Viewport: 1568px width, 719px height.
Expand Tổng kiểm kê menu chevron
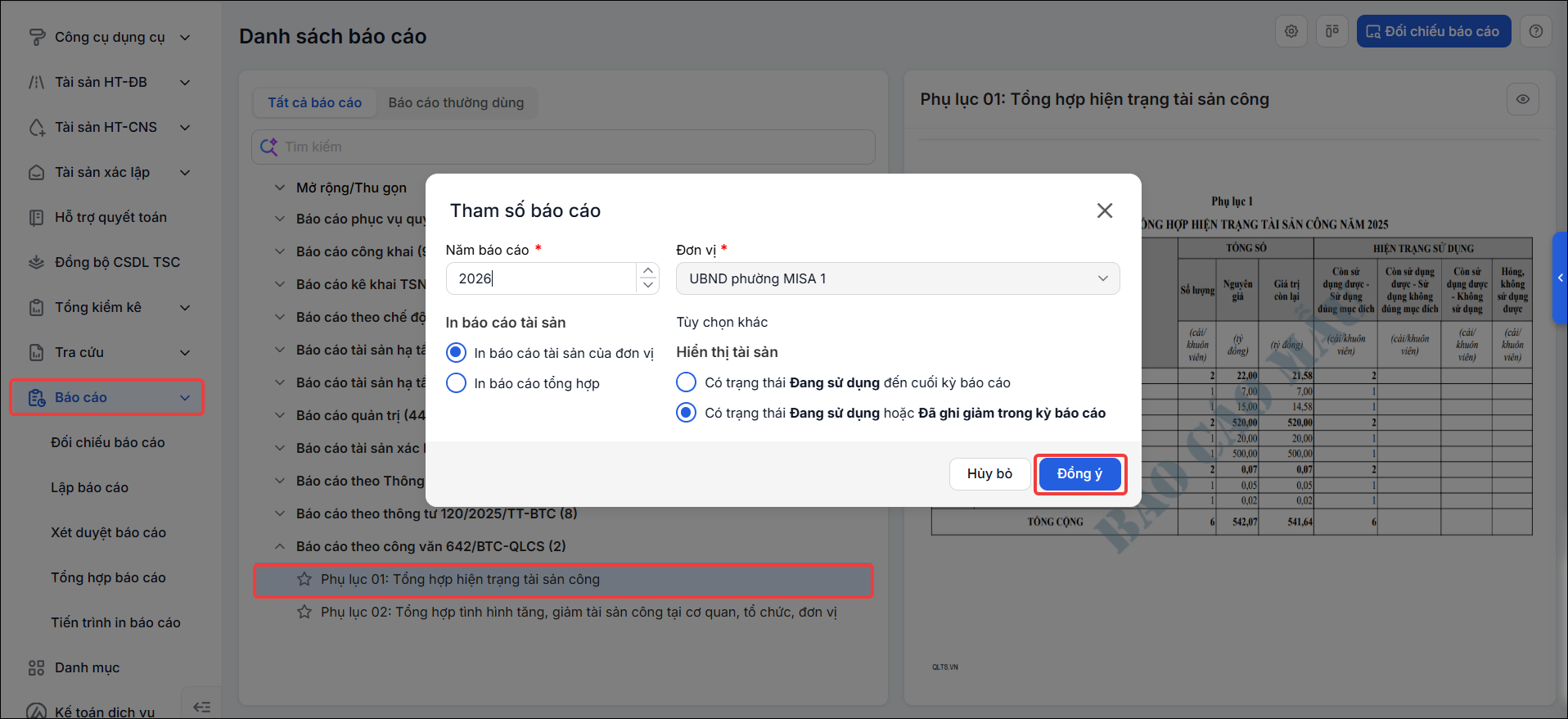[185, 307]
